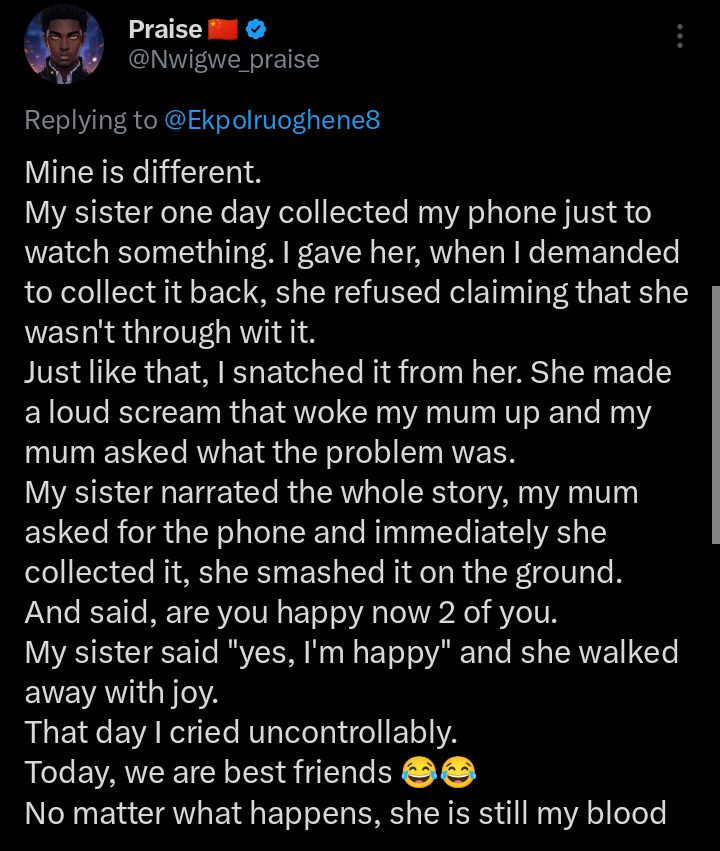Click the display name Praise
Viewport: 720px width, 851px height.
pos(165,30)
